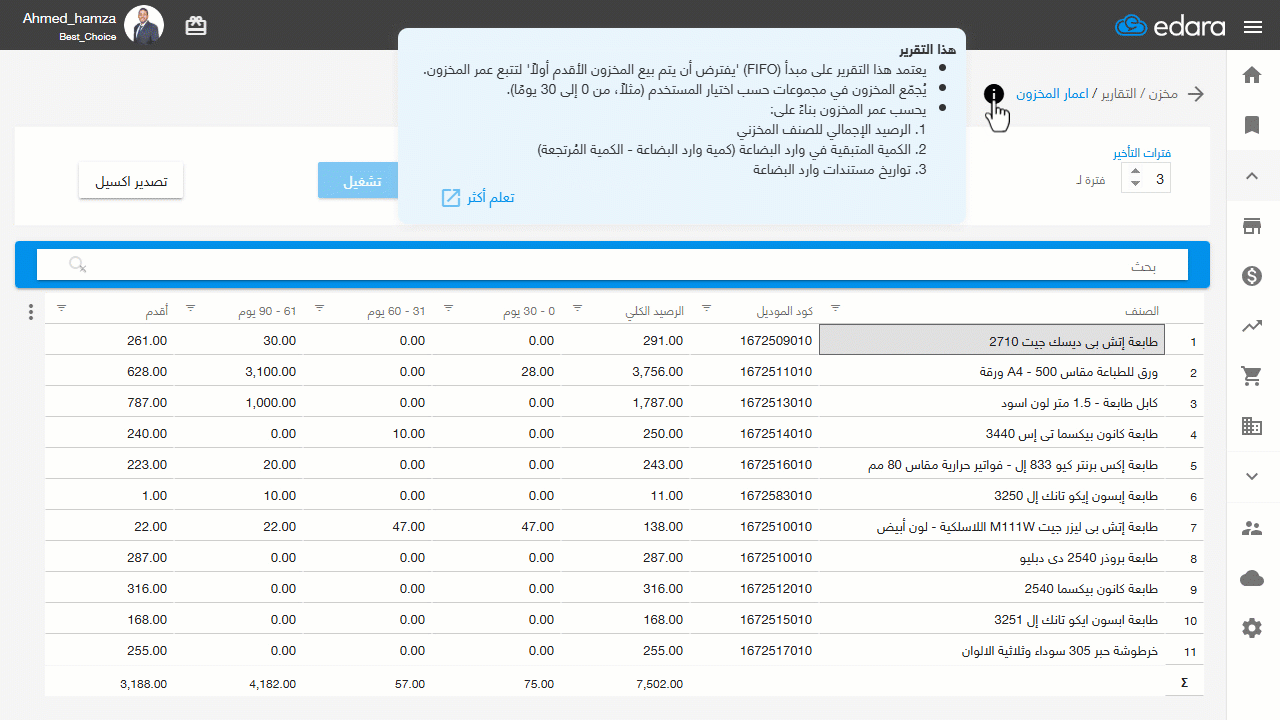Select row طابعة إتش بى ديسك جيت 2710
Screen dimensions: 1280x720
(x=992, y=340)
